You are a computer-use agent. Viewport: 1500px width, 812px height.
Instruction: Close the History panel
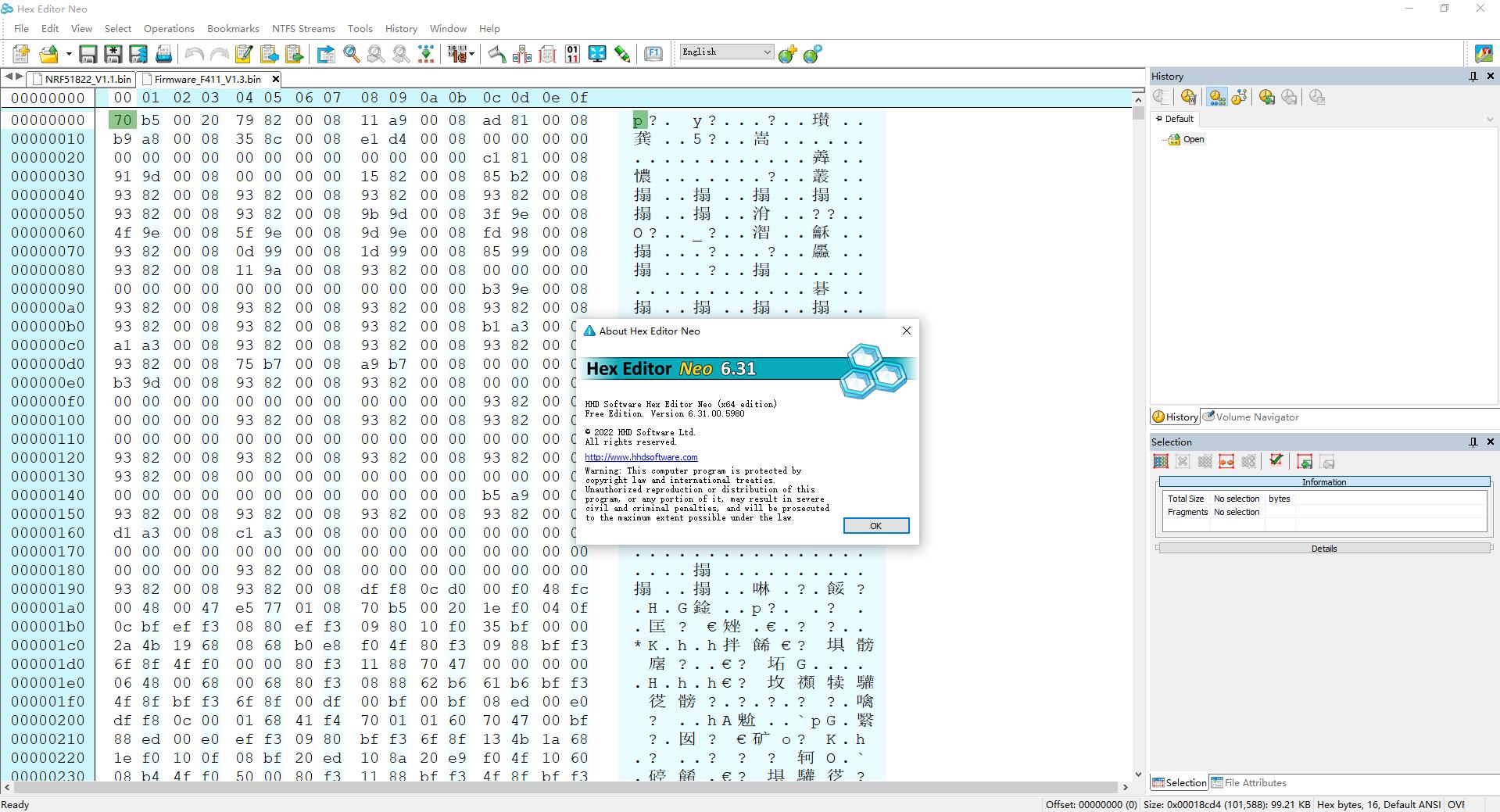click(x=1490, y=76)
